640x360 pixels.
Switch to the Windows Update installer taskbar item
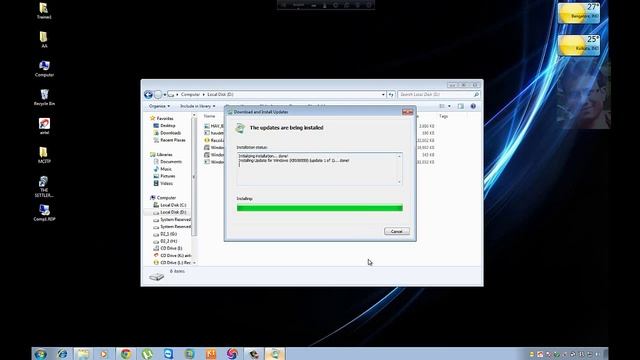275,354
